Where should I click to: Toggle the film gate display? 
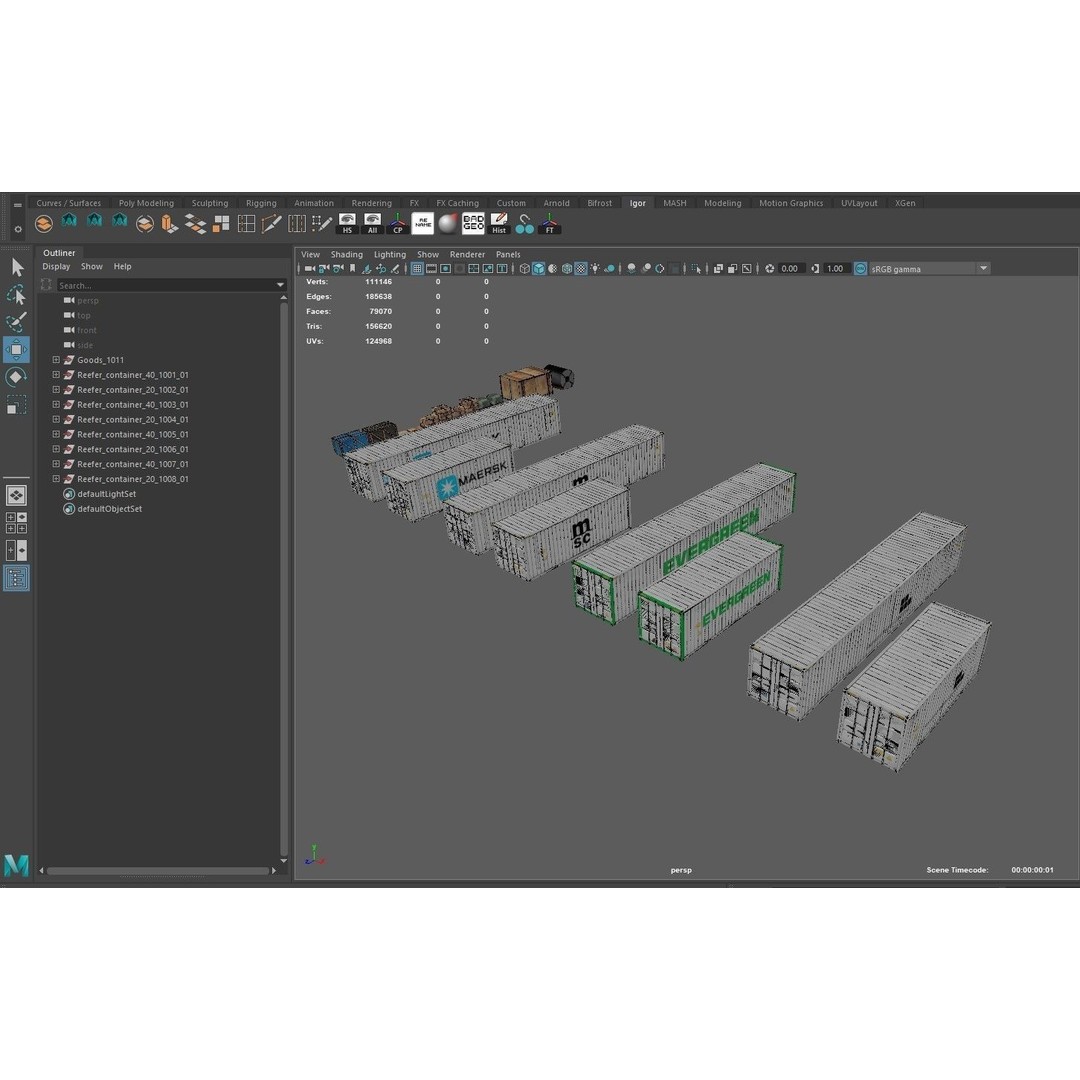coord(431,269)
